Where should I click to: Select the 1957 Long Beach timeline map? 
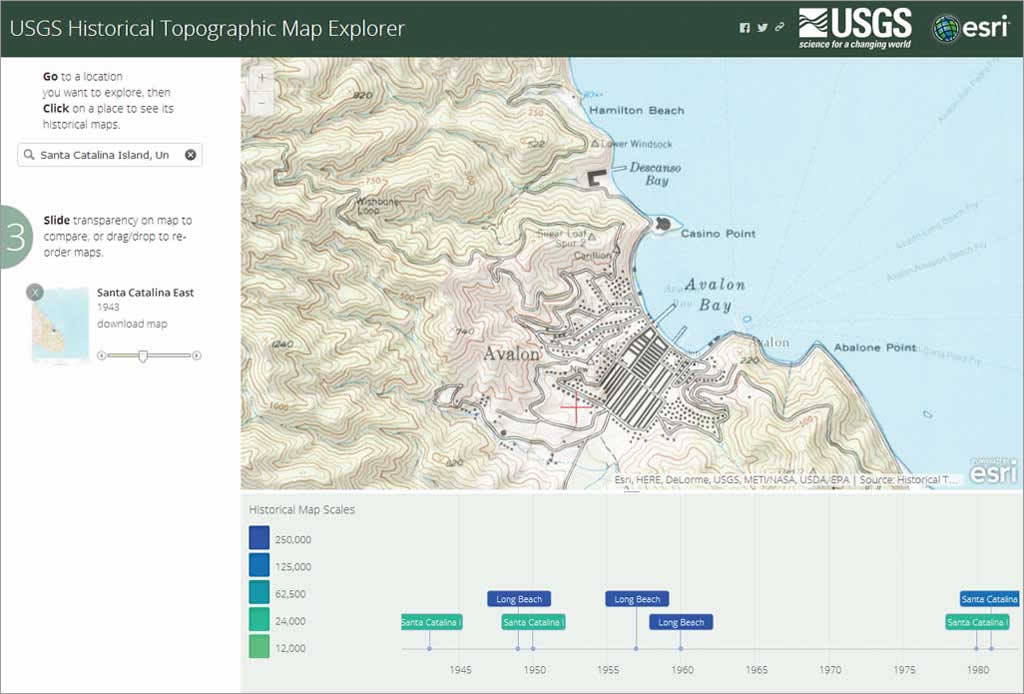(637, 599)
